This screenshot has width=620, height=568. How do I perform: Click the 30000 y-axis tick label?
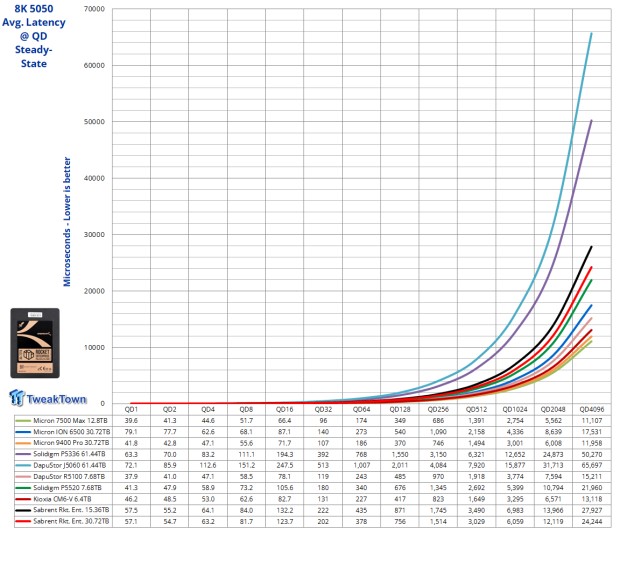point(94,234)
